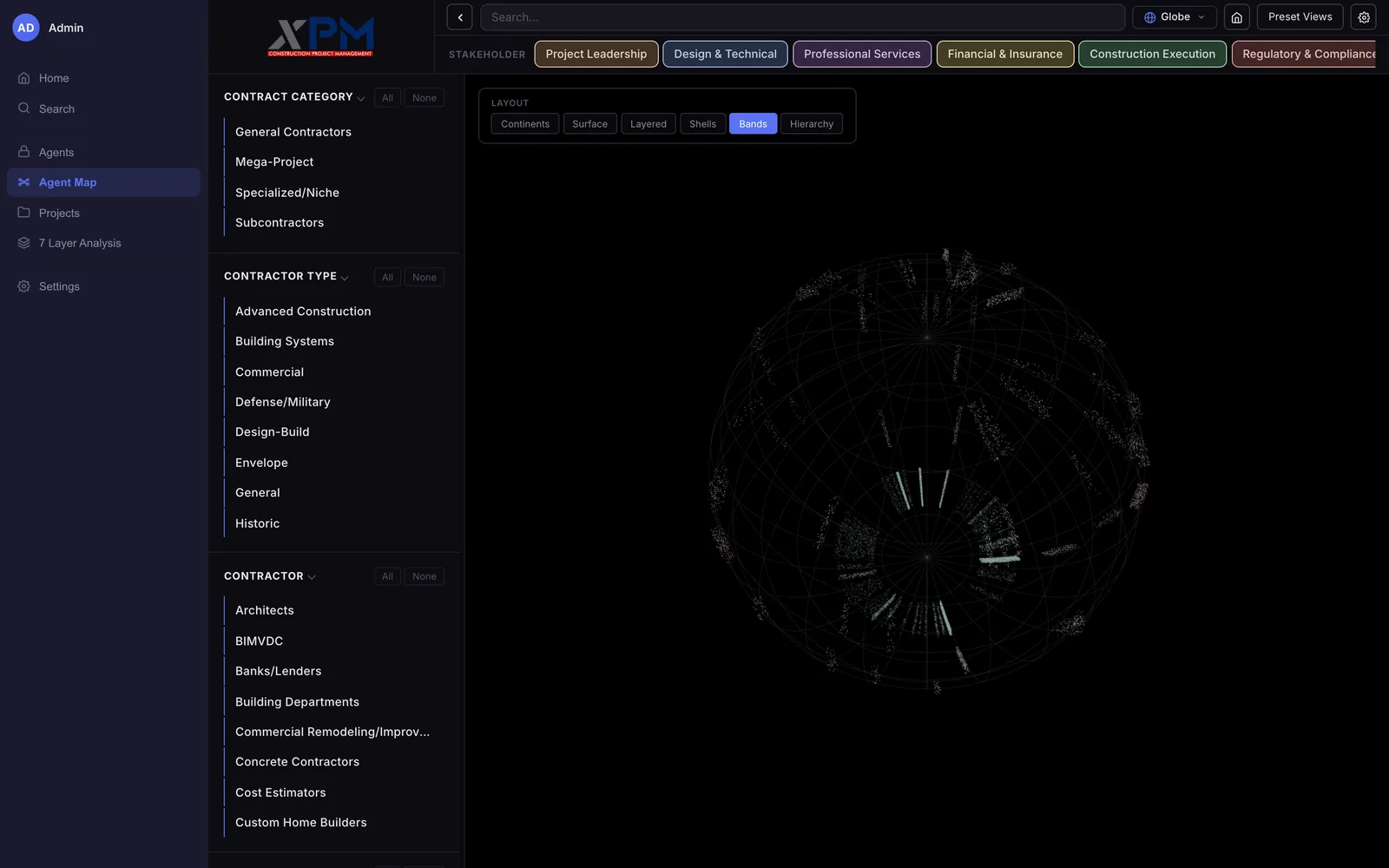Open Agents page in sidebar

(x=103, y=152)
